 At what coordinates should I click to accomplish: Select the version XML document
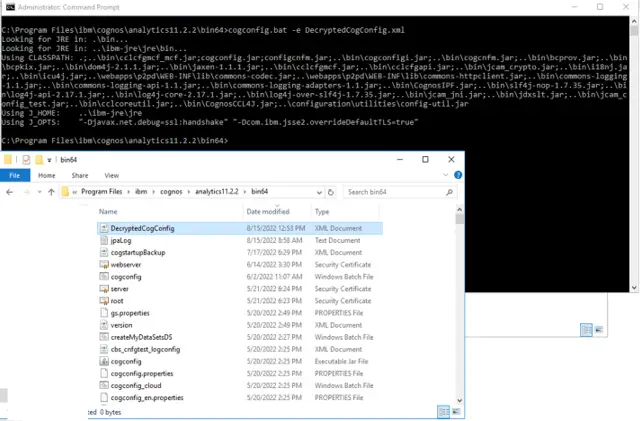pos(240,325)
